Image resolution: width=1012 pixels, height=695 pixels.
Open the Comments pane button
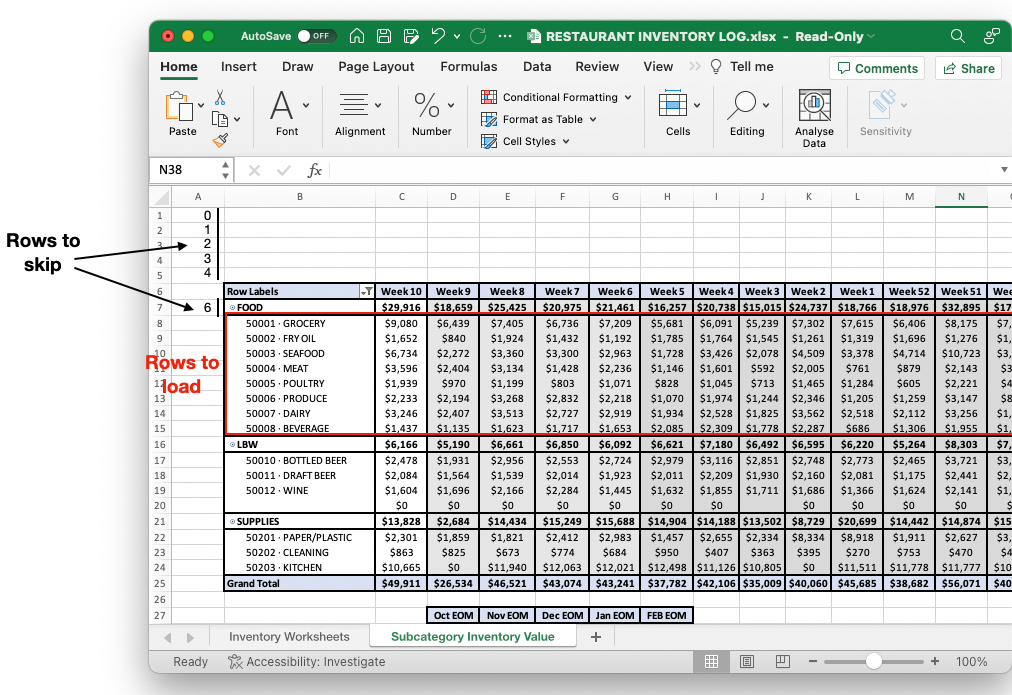(x=876, y=68)
